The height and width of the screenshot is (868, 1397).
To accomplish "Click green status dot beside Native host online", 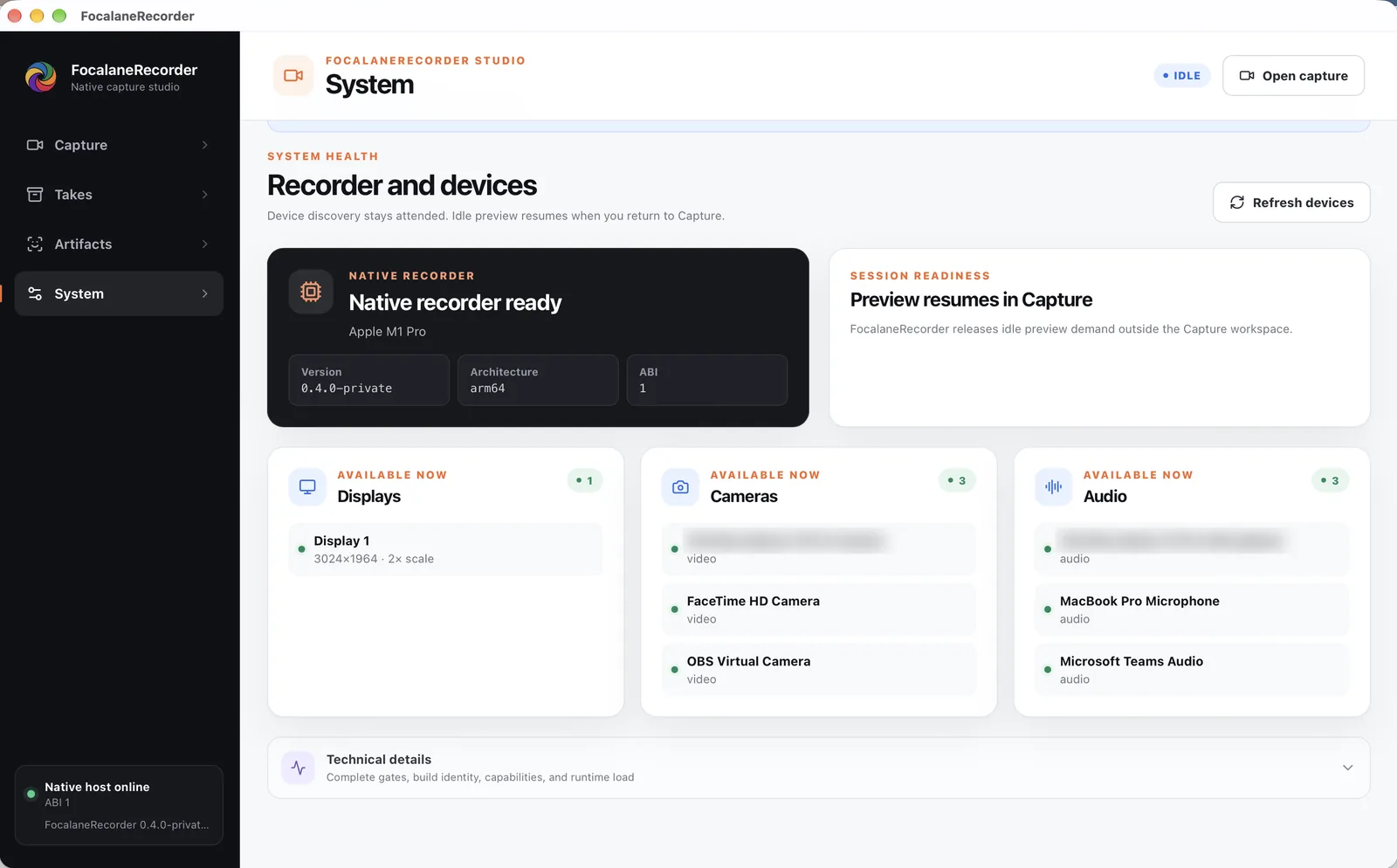I will point(31,794).
